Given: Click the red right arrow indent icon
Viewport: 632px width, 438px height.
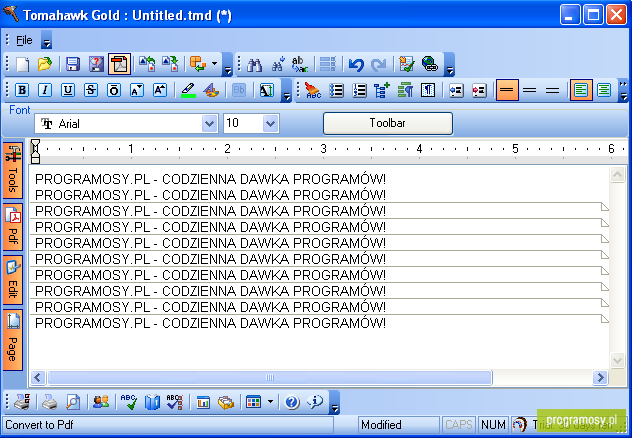Looking at the screenshot, I should (479, 90).
